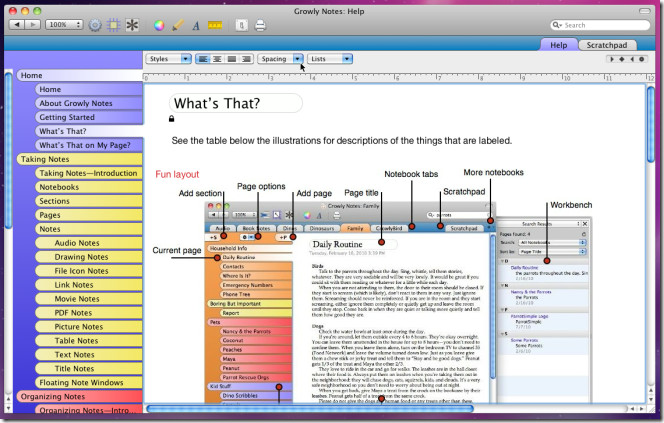Open the Pages page in the sidebar

click(89, 215)
